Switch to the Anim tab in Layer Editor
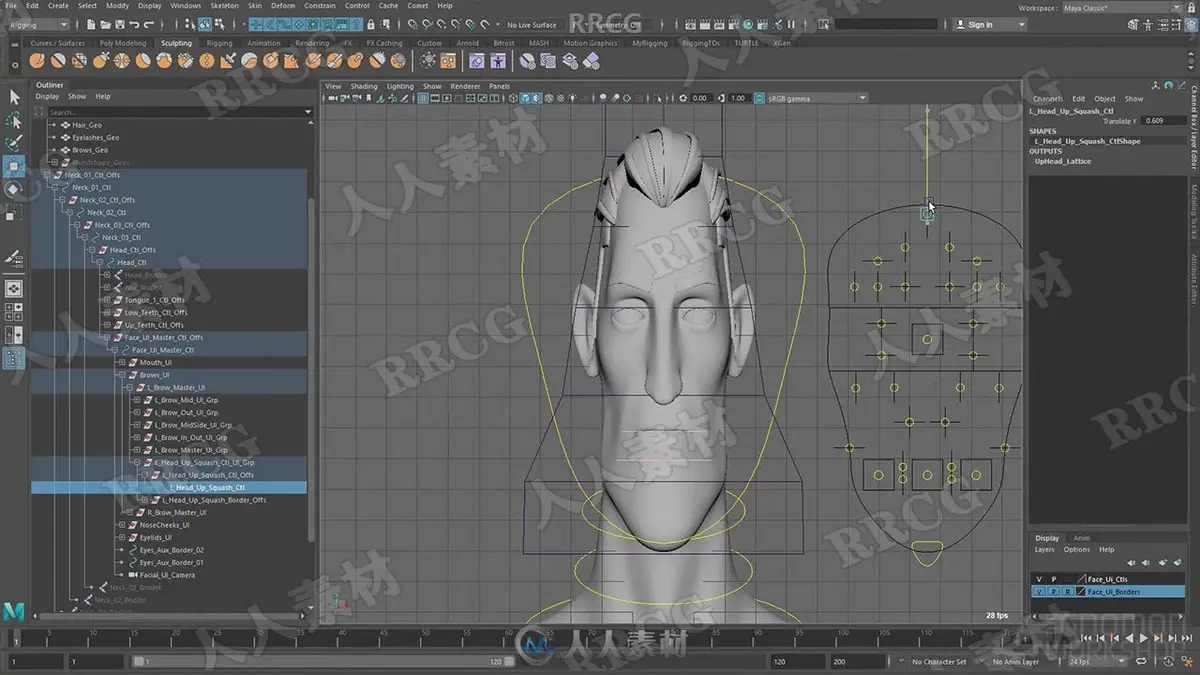Image resolution: width=1200 pixels, height=675 pixels. click(1082, 538)
